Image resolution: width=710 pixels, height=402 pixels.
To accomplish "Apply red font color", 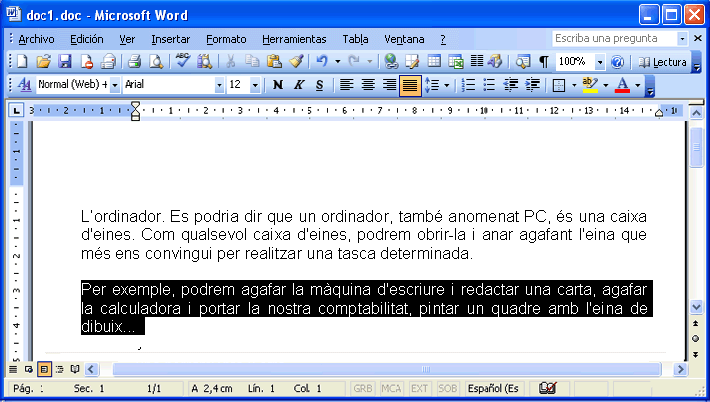I will (x=623, y=85).
